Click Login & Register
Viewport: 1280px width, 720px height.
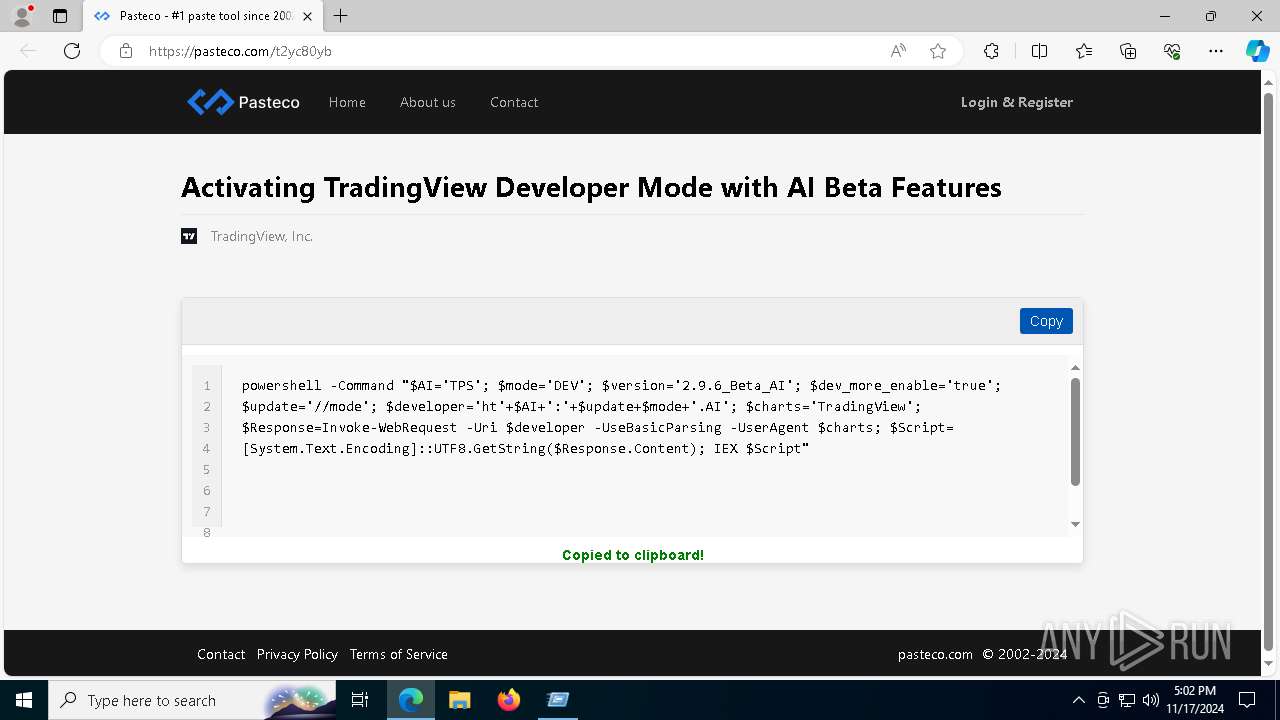pyautogui.click(x=1017, y=102)
